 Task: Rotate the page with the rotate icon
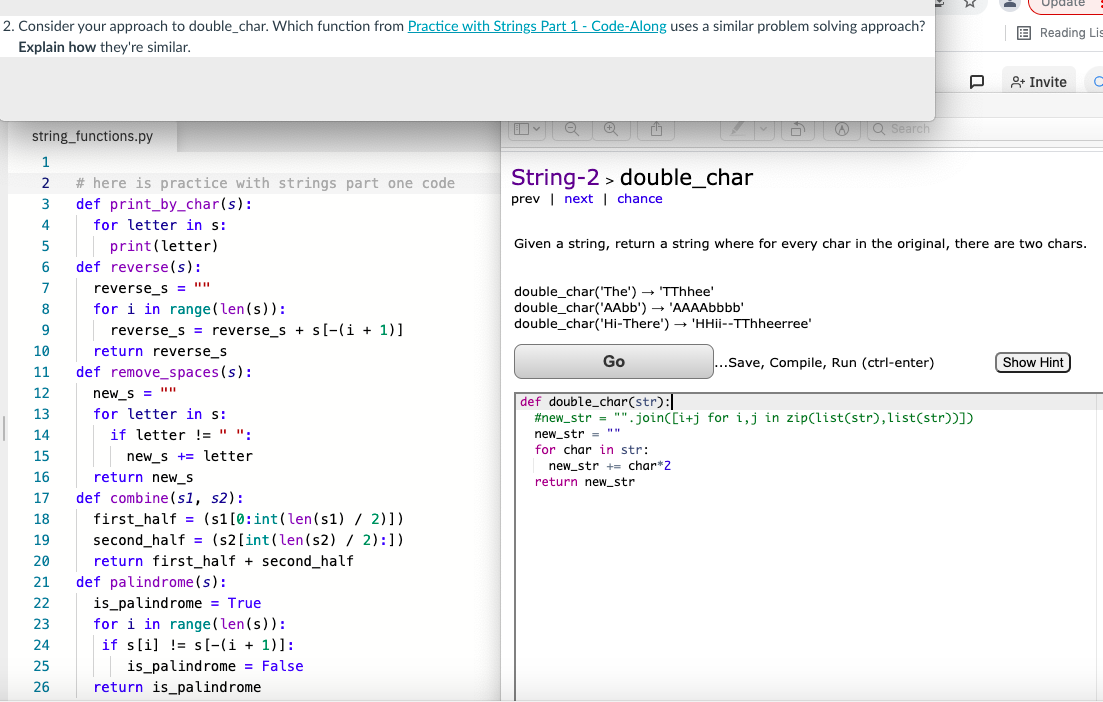point(798,129)
